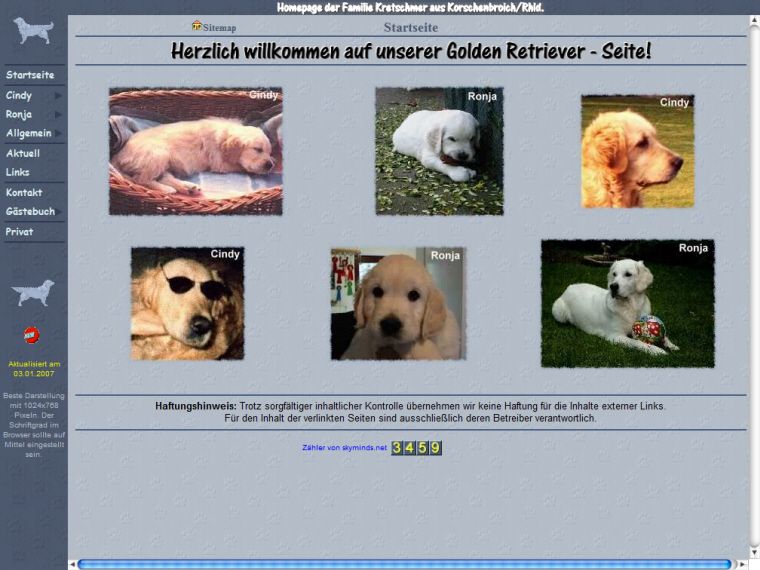This screenshot has height=570, width=760.
Task: Expand the Cindy submenu arrow
Action: 58,96
